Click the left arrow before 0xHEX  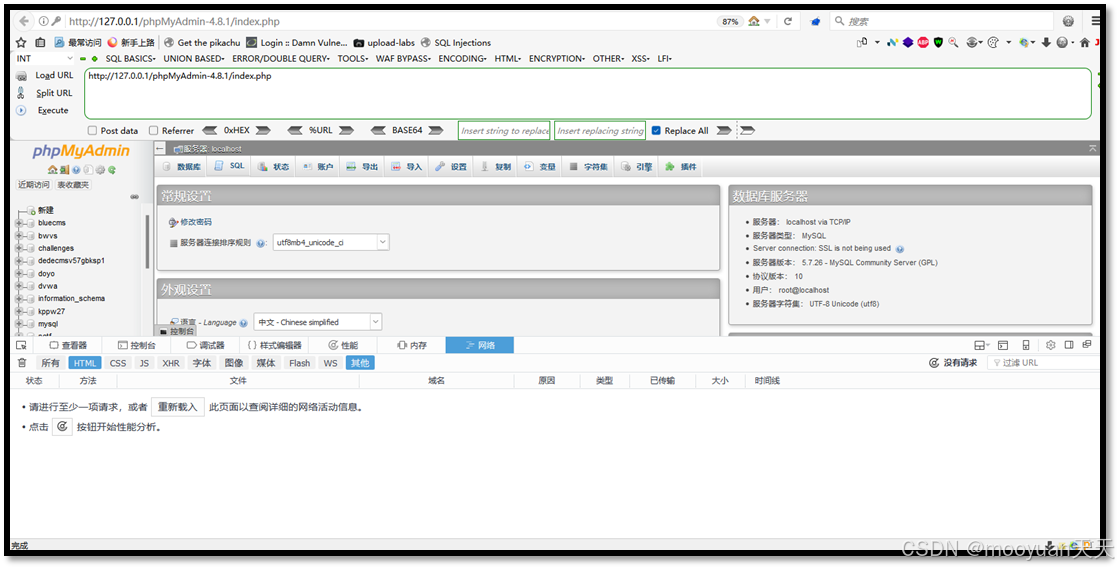210,131
